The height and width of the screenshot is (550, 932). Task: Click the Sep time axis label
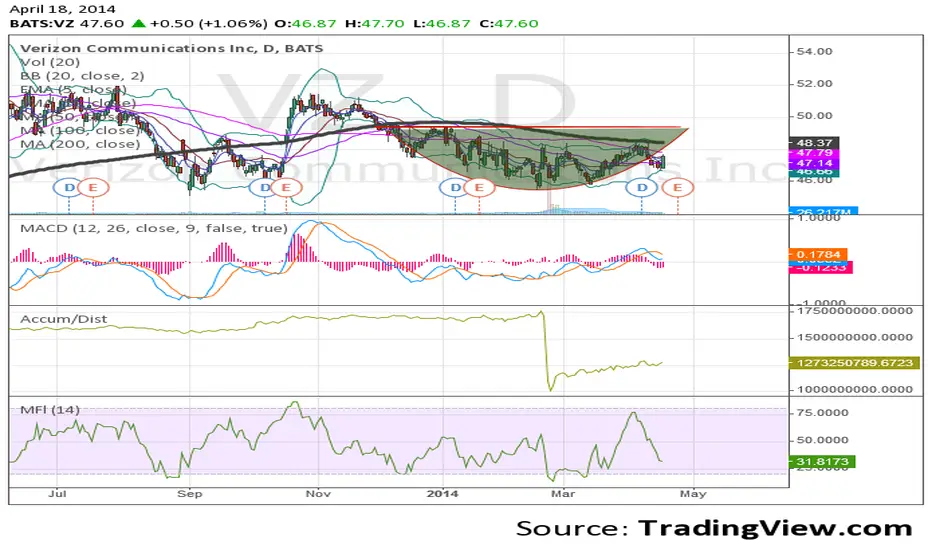pyautogui.click(x=190, y=494)
